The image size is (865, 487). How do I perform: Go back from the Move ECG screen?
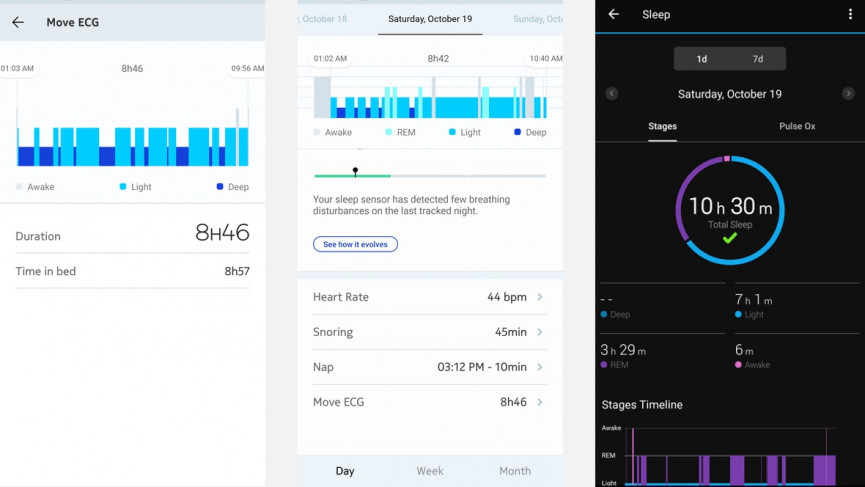(x=18, y=22)
